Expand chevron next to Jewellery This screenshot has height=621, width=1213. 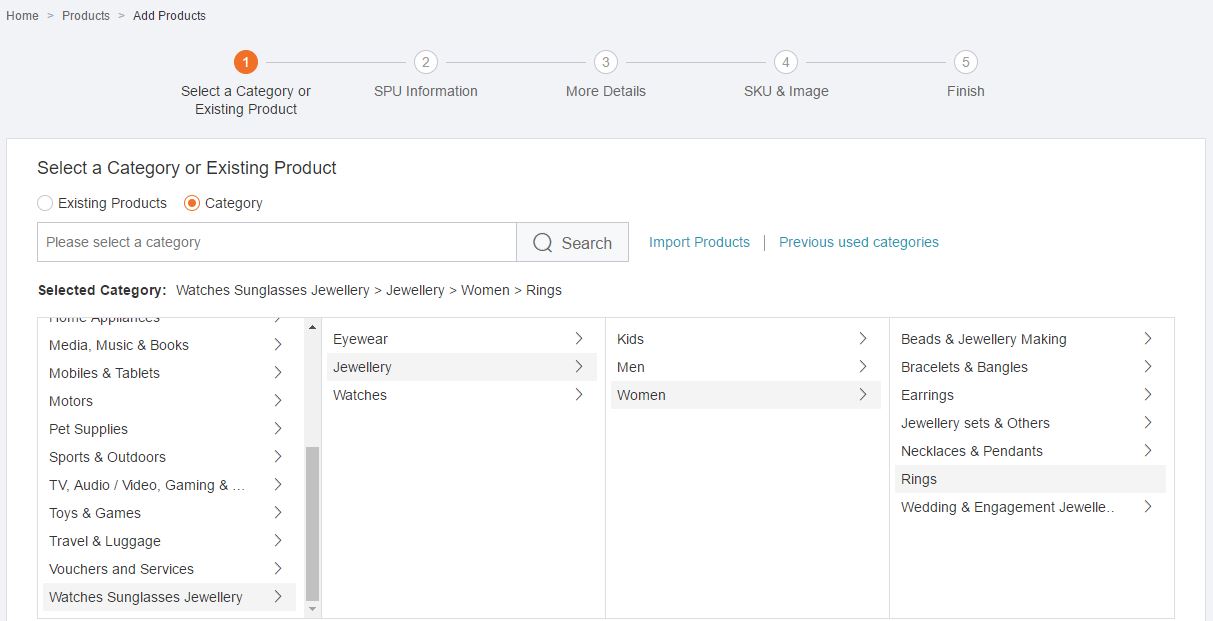click(x=579, y=367)
